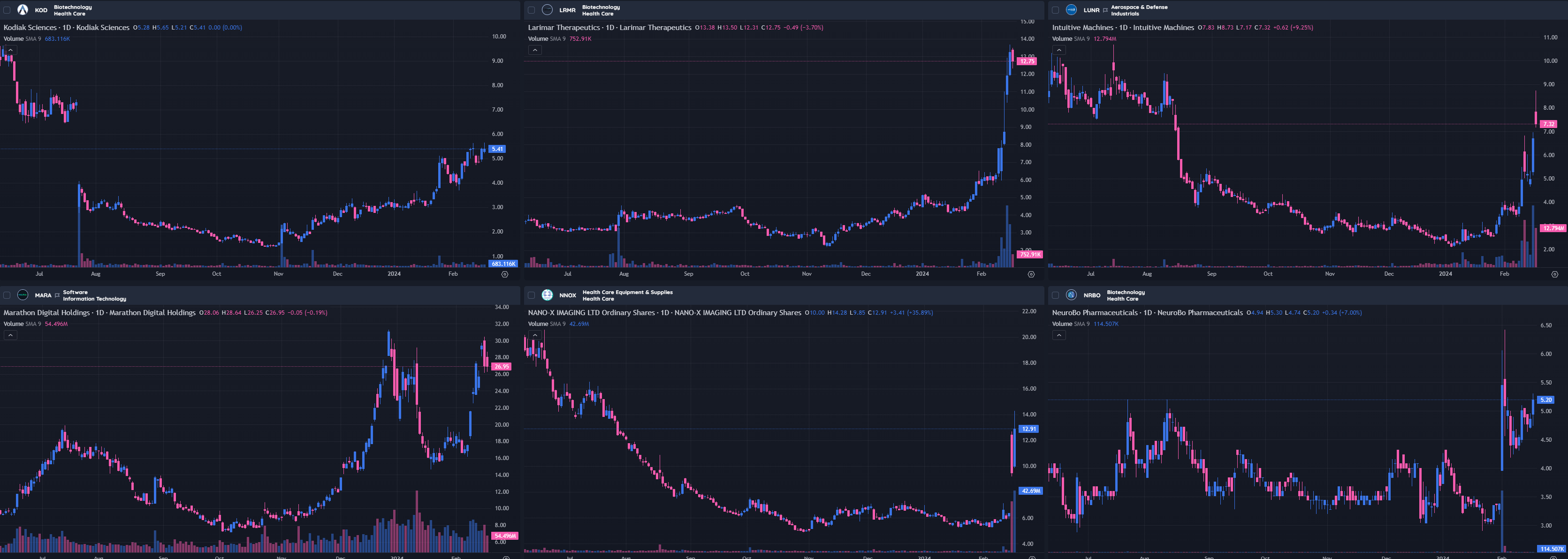Screen dimensions: 1568x559
Task: Click the MARA ticker symbol label
Action: click(43, 295)
